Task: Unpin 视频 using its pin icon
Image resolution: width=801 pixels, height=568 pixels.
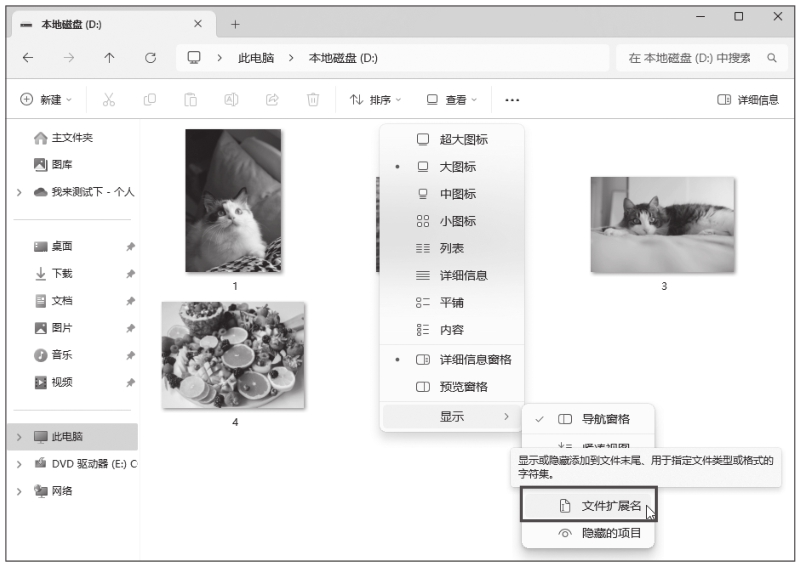Action: pos(130,382)
